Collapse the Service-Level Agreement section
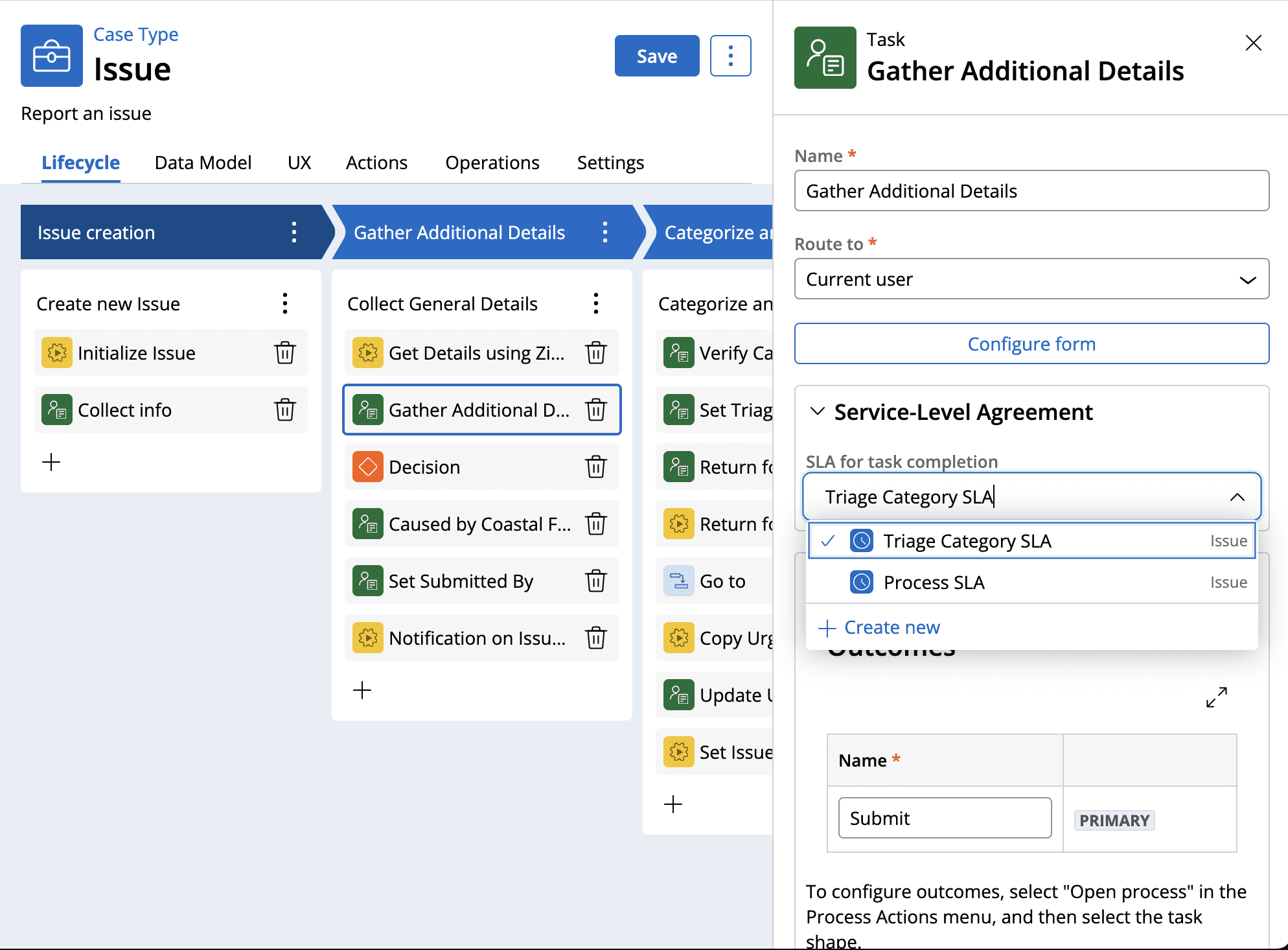 818,411
